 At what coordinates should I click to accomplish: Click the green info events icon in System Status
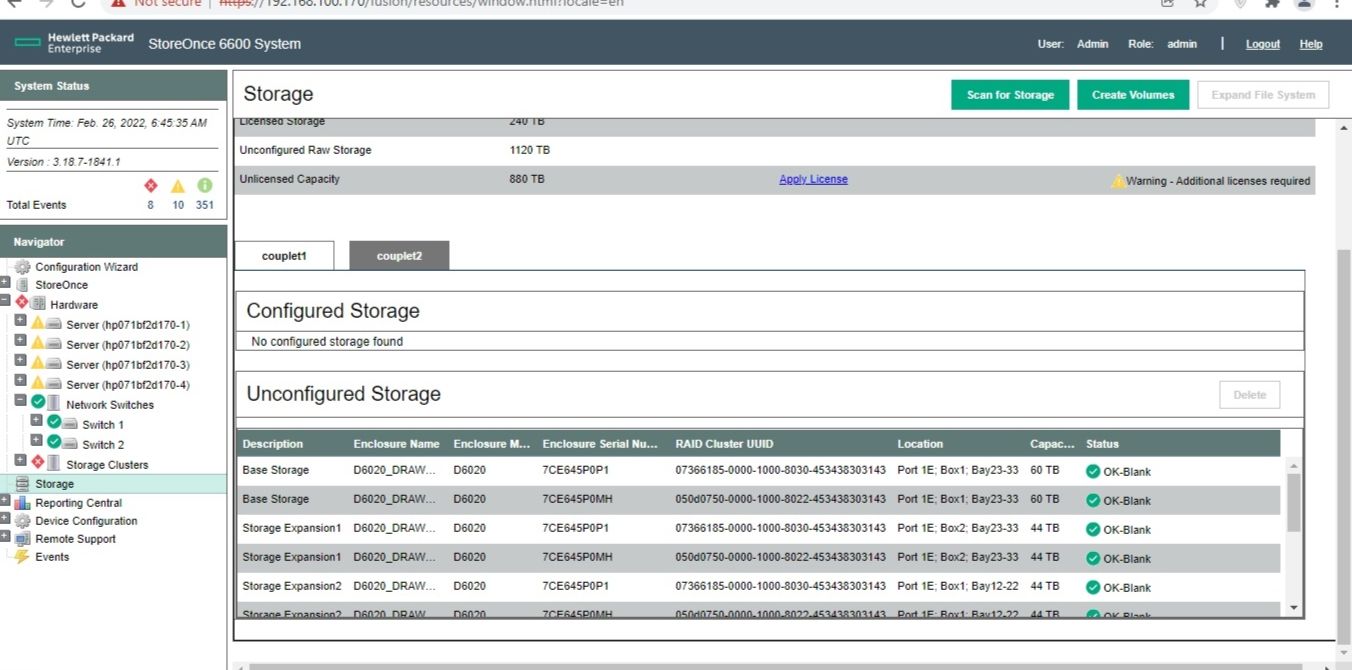coord(205,186)
